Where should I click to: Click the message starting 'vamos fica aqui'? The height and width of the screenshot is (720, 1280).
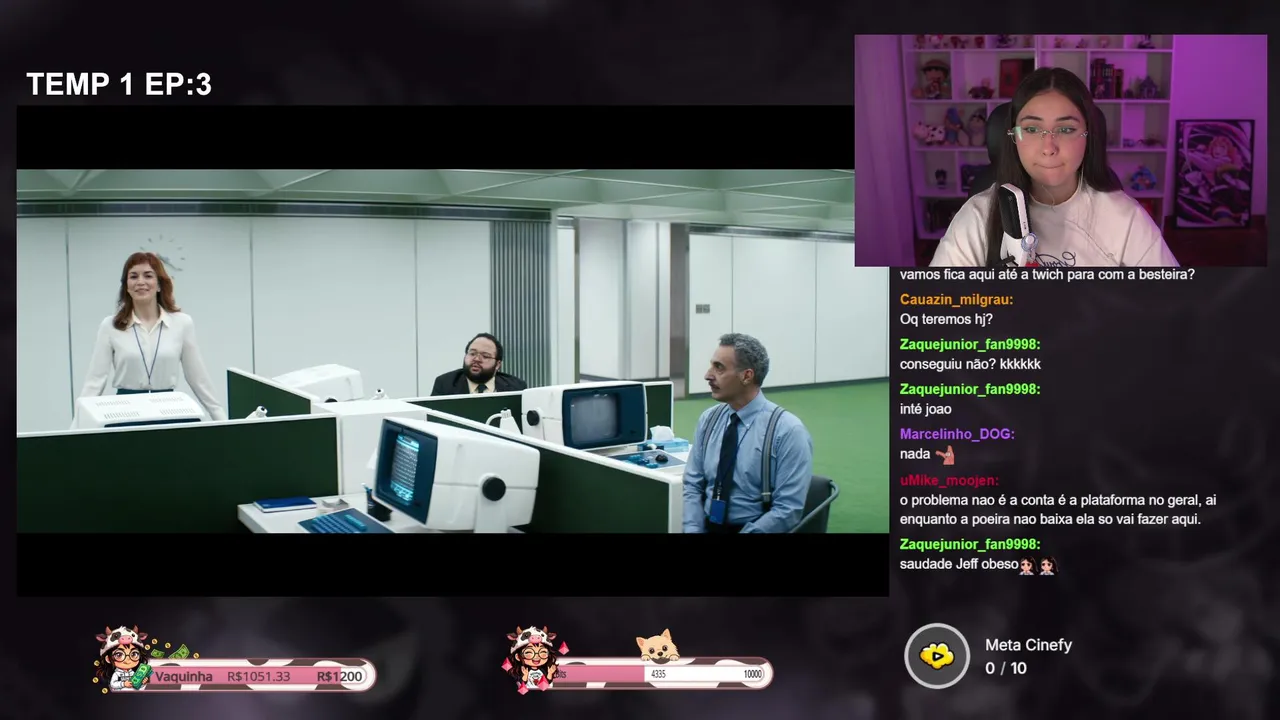(x=1047, y=274)
